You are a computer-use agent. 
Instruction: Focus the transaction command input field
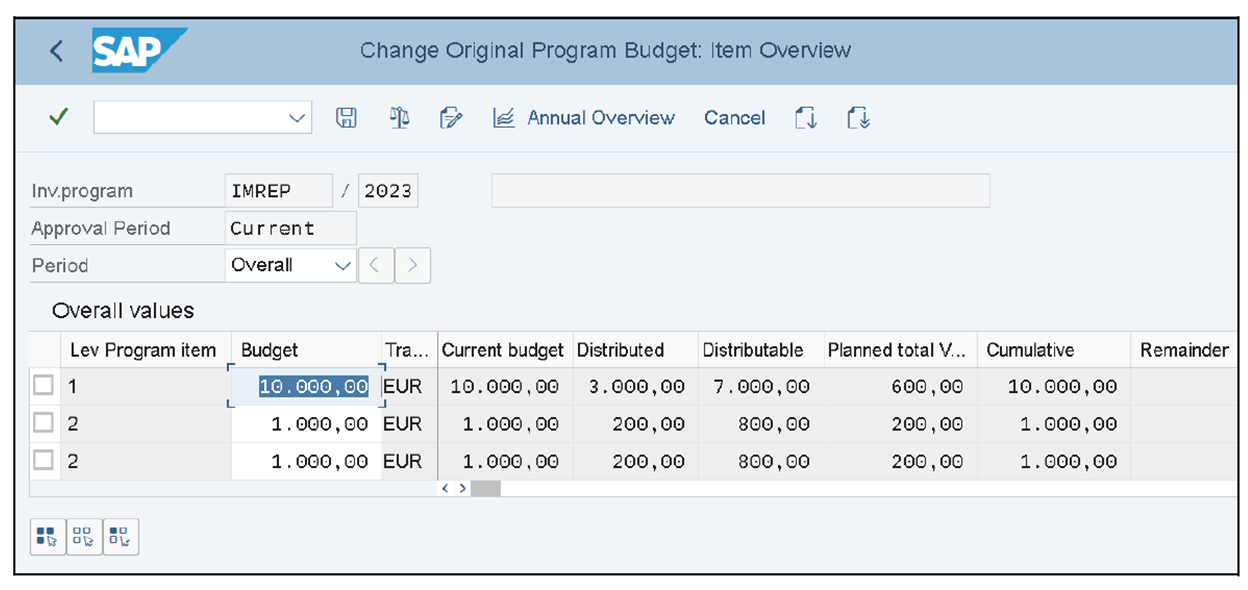click(202, 117)
